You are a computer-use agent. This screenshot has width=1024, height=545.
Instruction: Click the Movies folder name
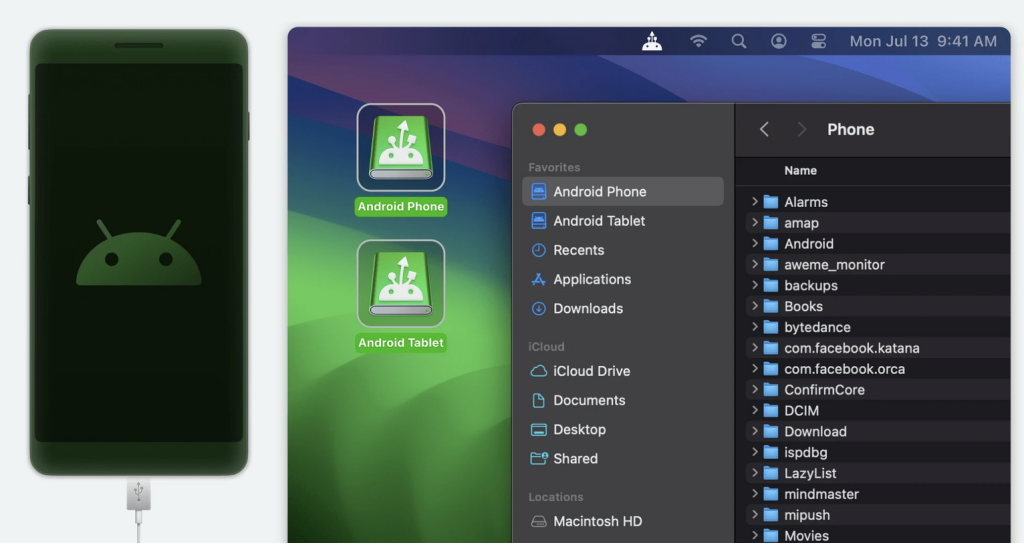point(807,536)
